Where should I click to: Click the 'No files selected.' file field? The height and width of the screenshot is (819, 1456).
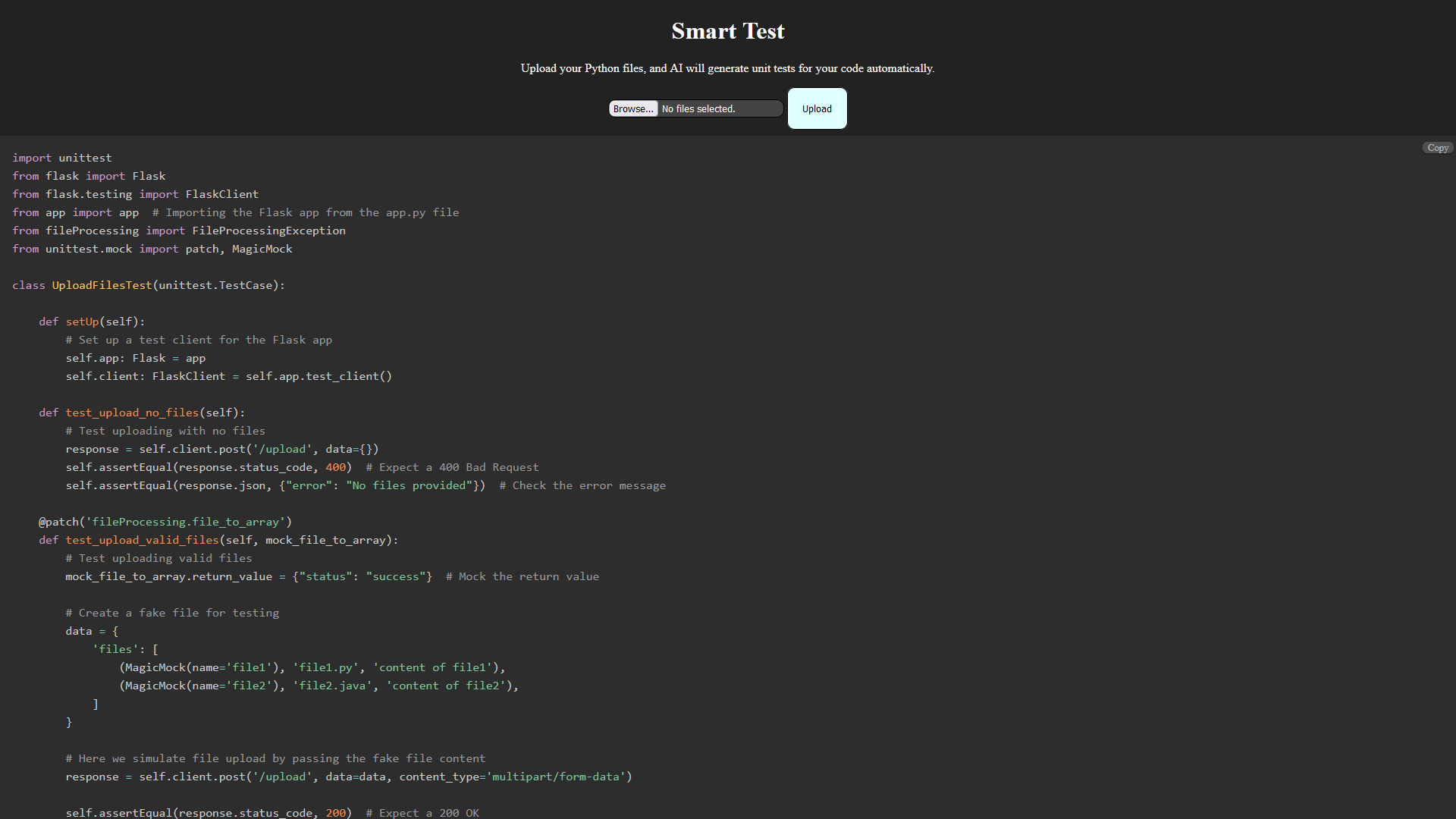(x=719, y=108)
